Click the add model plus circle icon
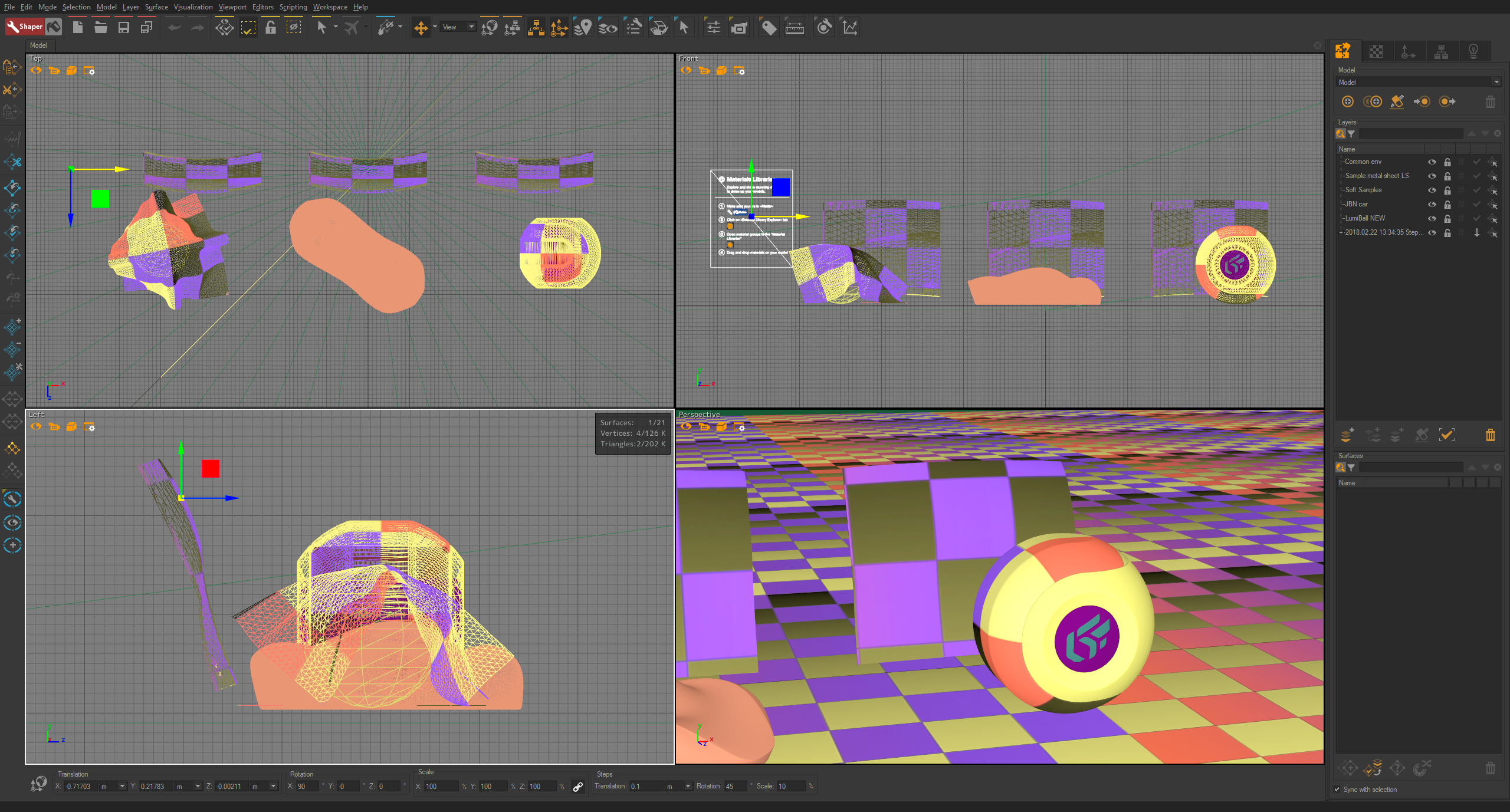Viewport: 1510px width, 812px height. [1348, 101]
